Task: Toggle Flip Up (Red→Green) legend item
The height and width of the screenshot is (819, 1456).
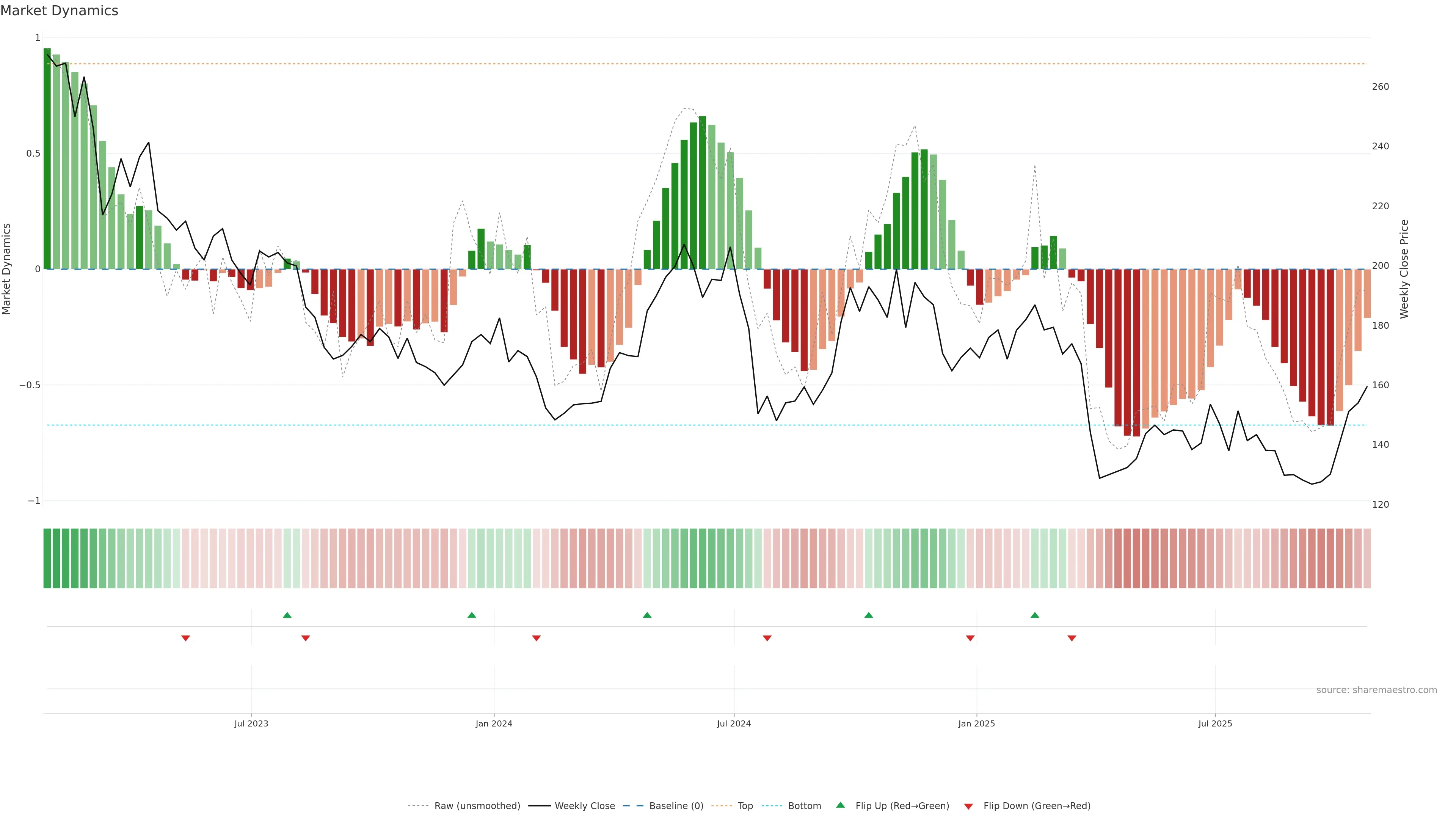Action: click(902, 806)
